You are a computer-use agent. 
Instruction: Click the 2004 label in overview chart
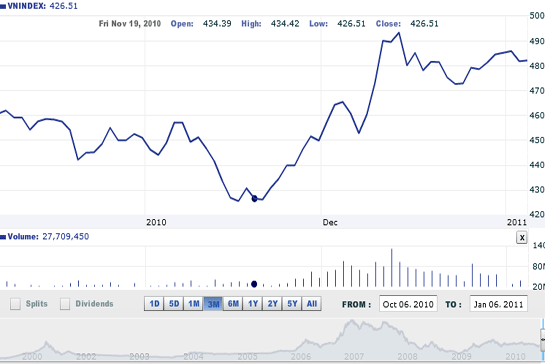(x=193, y=357)
